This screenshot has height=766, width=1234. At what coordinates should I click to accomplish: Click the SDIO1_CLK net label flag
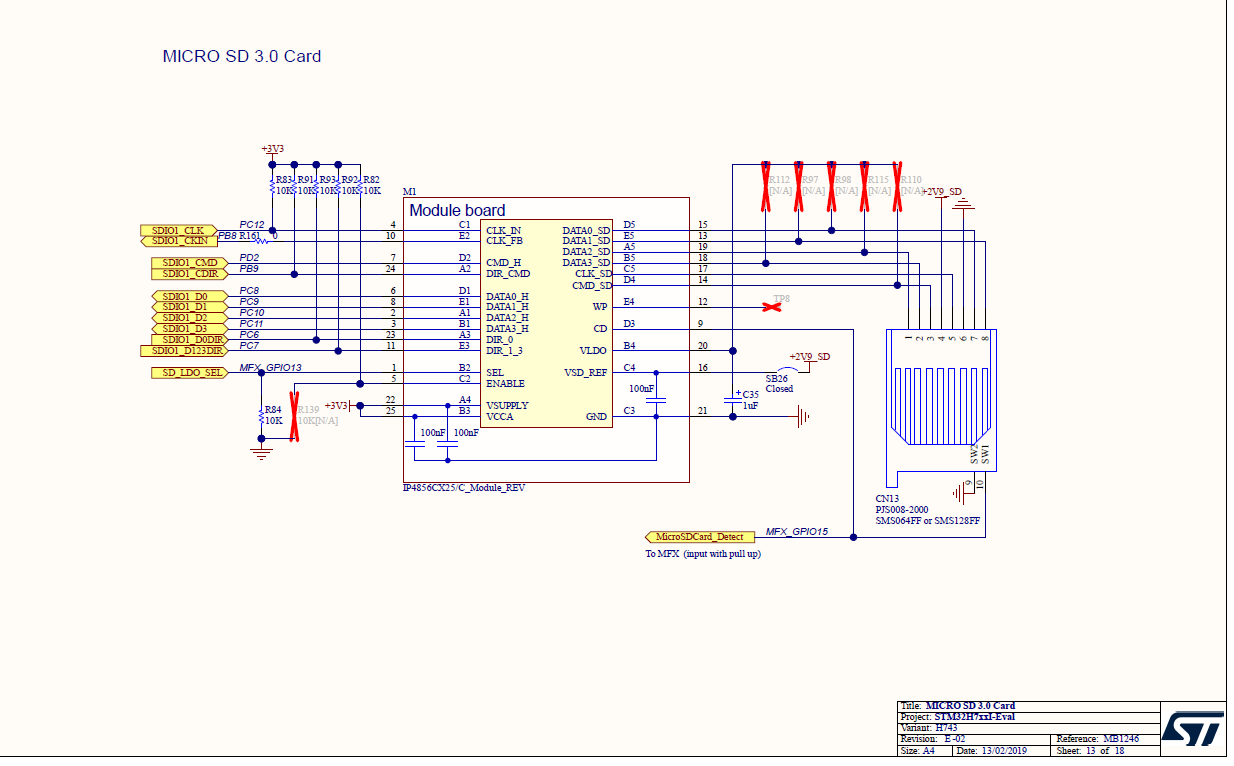177,232
